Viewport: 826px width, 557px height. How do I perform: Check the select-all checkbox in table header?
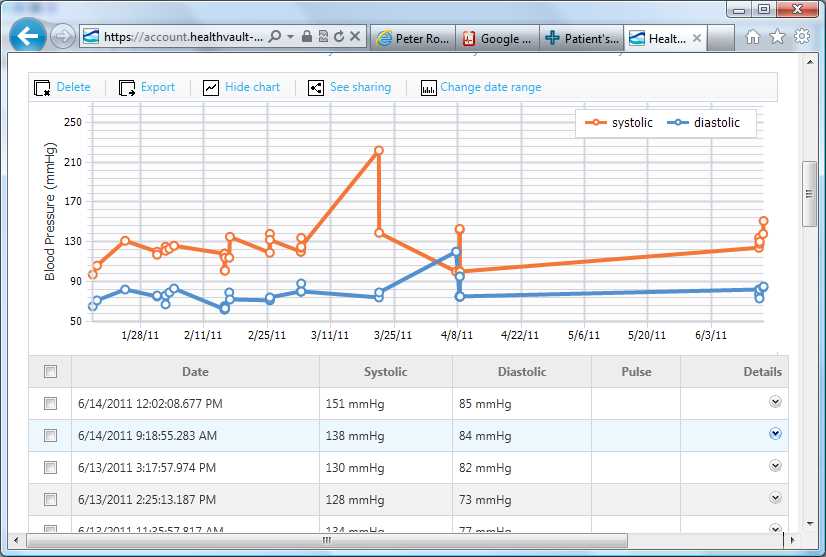point(51,372)
